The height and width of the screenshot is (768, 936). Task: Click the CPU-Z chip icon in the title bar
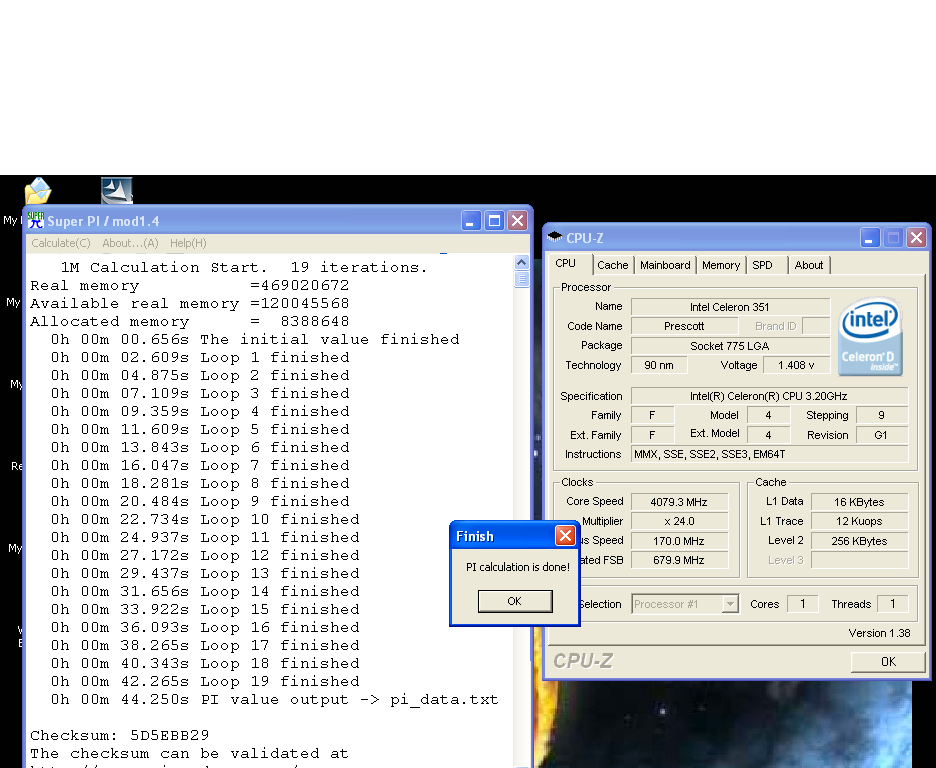pyautogui.click(x=555, y=237)
